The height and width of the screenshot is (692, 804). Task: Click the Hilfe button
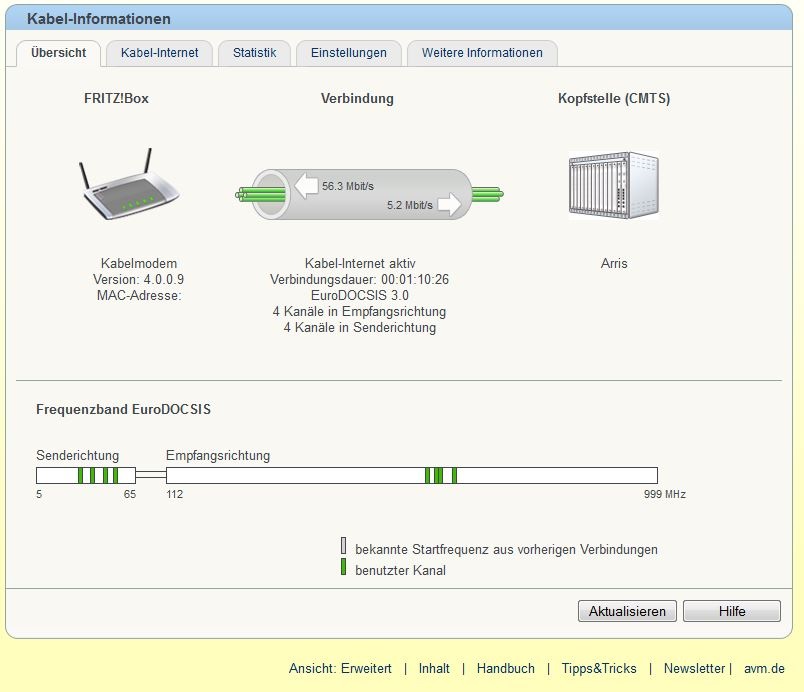(x=731, y=611)
